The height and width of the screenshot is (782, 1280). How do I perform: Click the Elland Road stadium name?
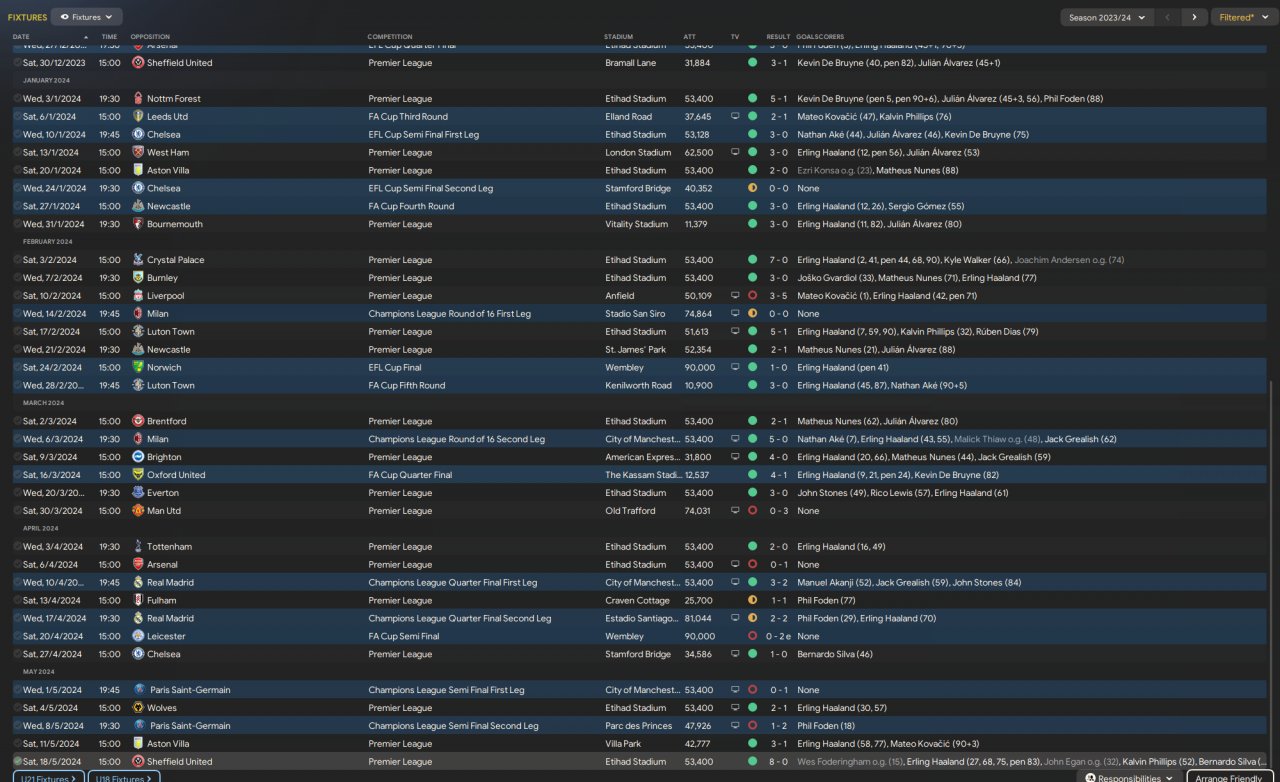pyautogui.click(x=629, y=117)
